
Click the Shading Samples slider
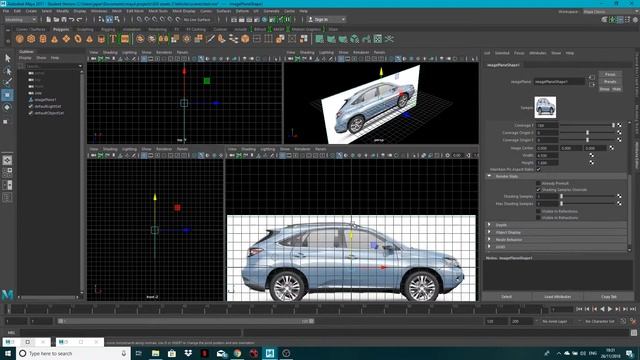587,196
